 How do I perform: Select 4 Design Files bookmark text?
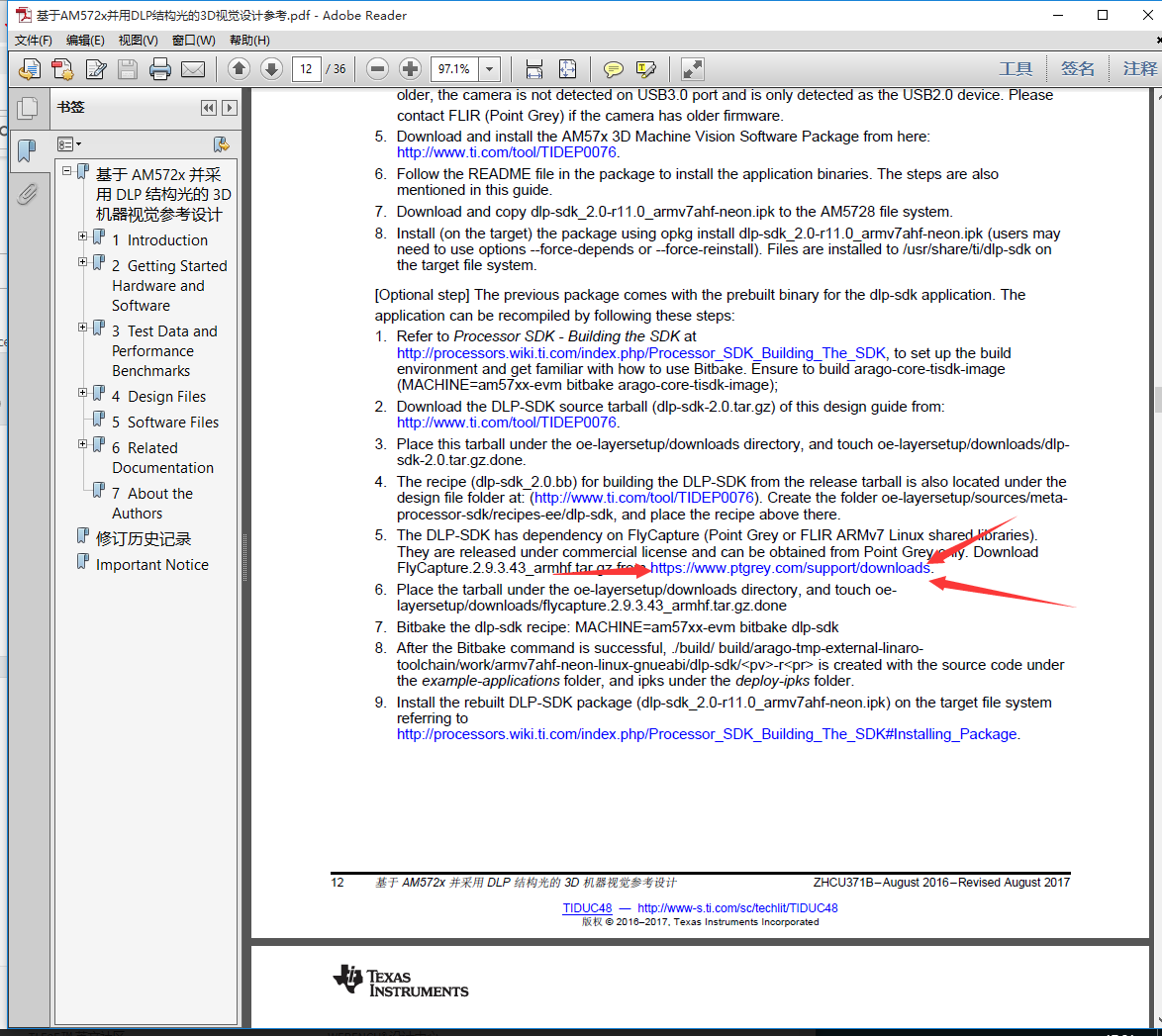[x=158, y=397]
